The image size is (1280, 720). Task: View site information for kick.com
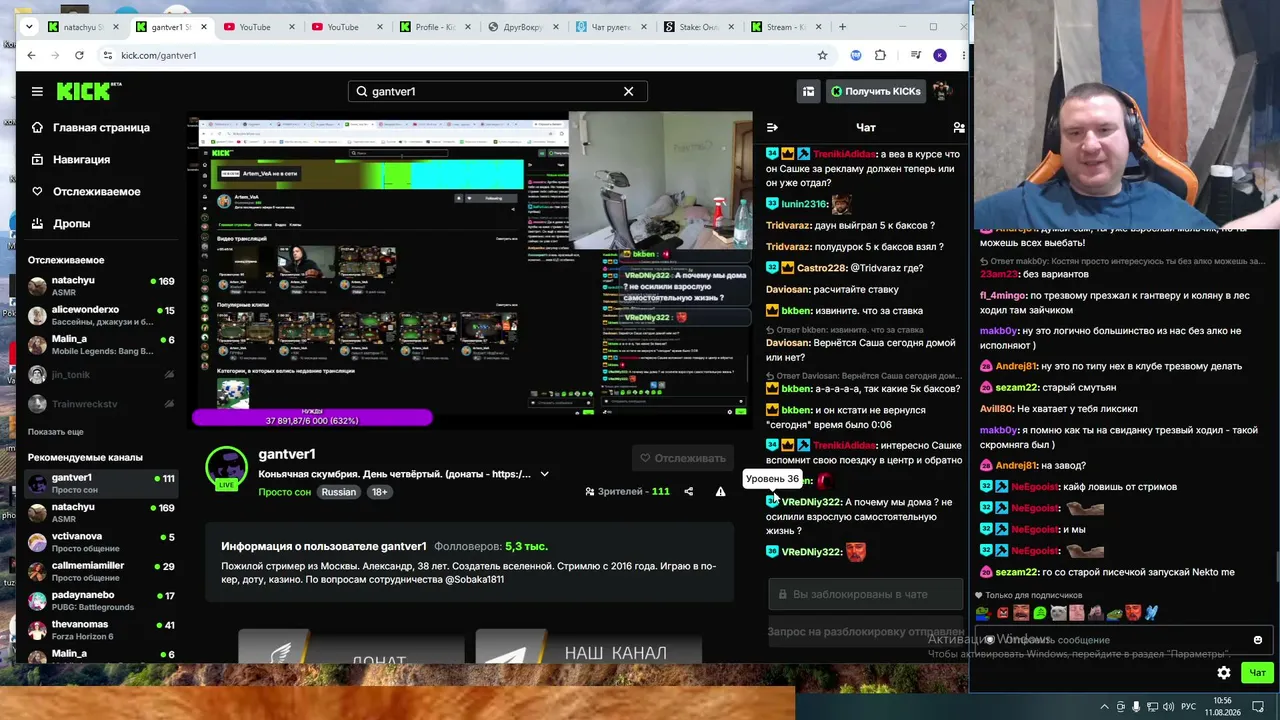(x=107, y=55)
